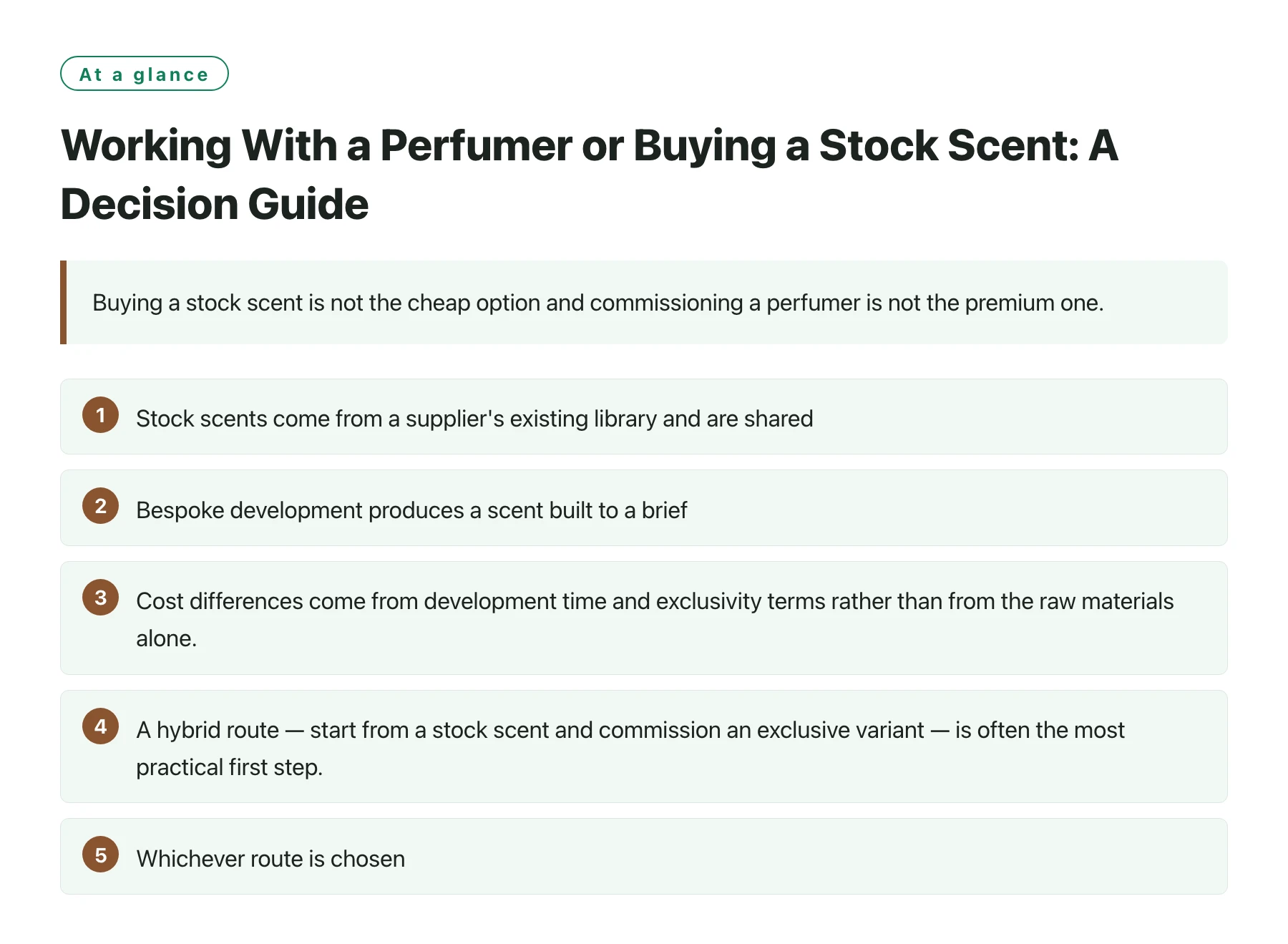1288x944 pixels.
Task: Expand the 'Whichever route is chosen' card
Action: [x=644, y=857]
